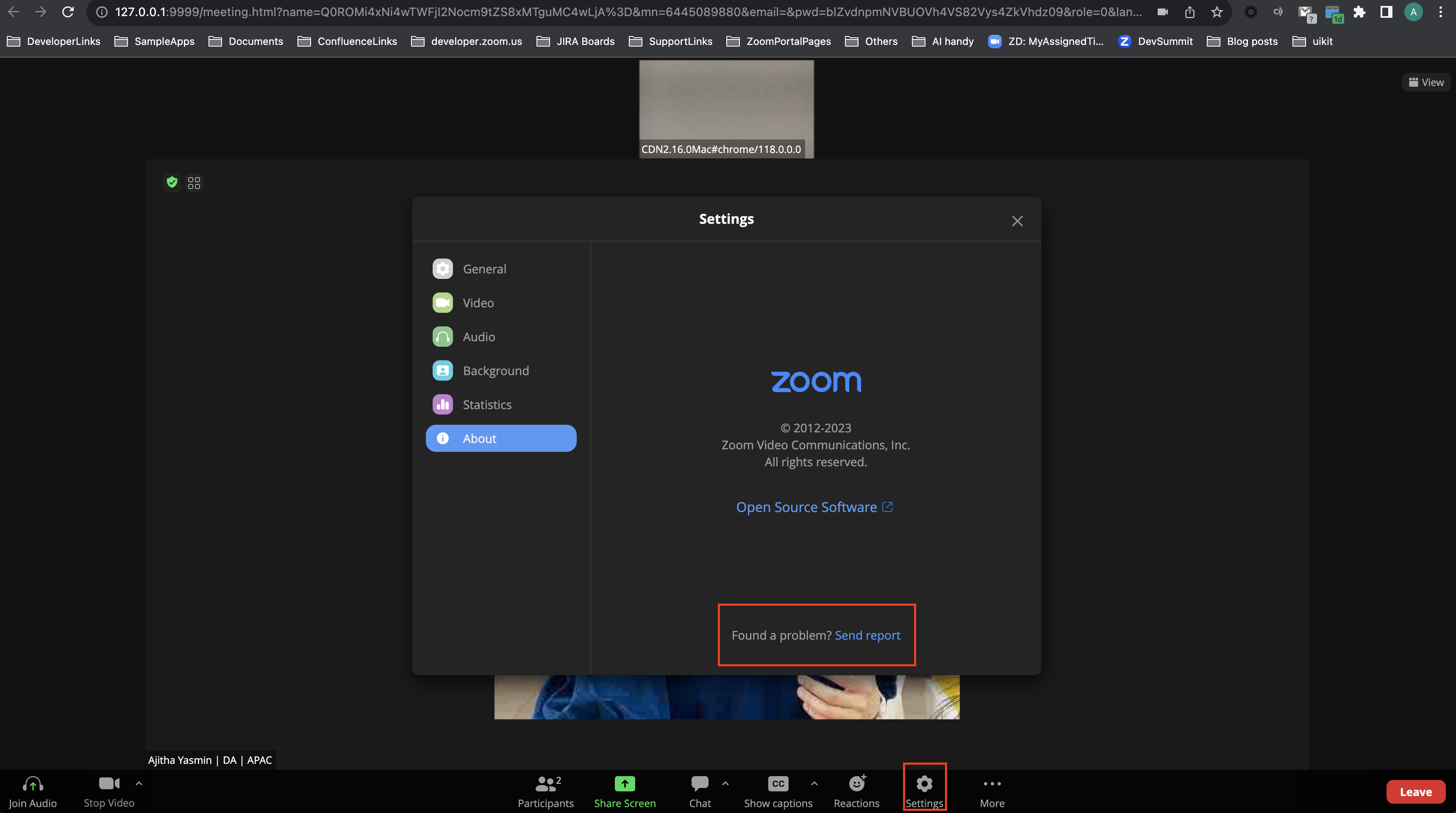Open the Chrome profile avatar
The height and width of the screenshot is (813, 1456).
click(x=1413, y=12)
